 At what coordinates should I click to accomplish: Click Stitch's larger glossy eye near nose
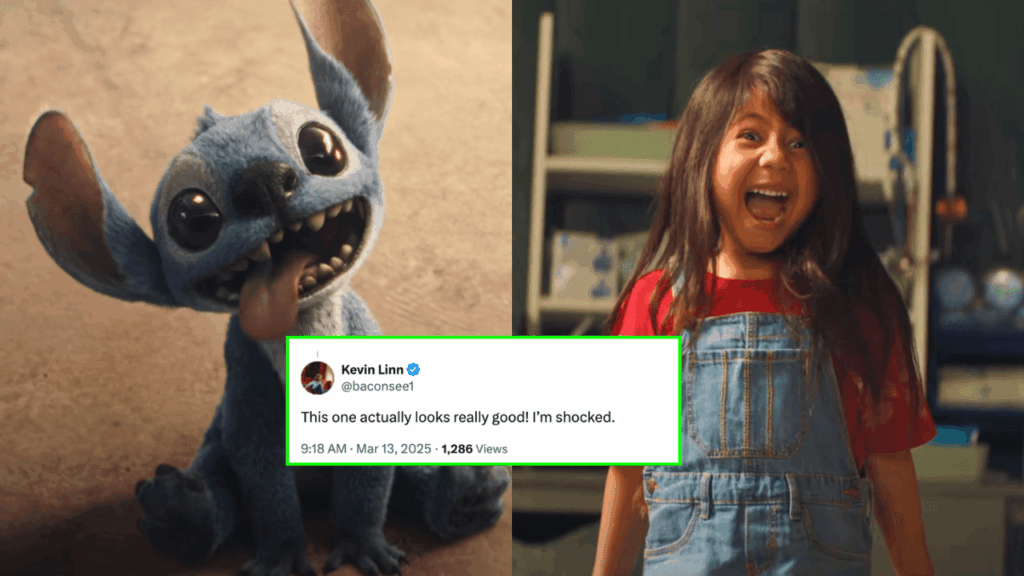point(194,219)
